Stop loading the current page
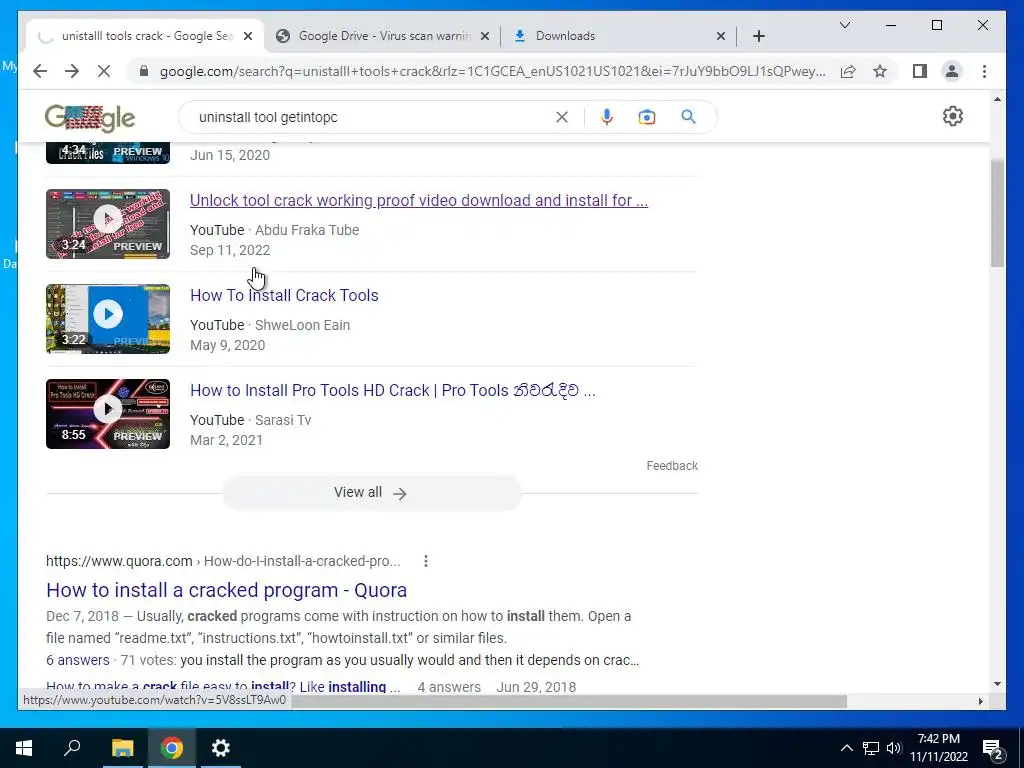The image size is (1024, 768). [x=104, y=71]
